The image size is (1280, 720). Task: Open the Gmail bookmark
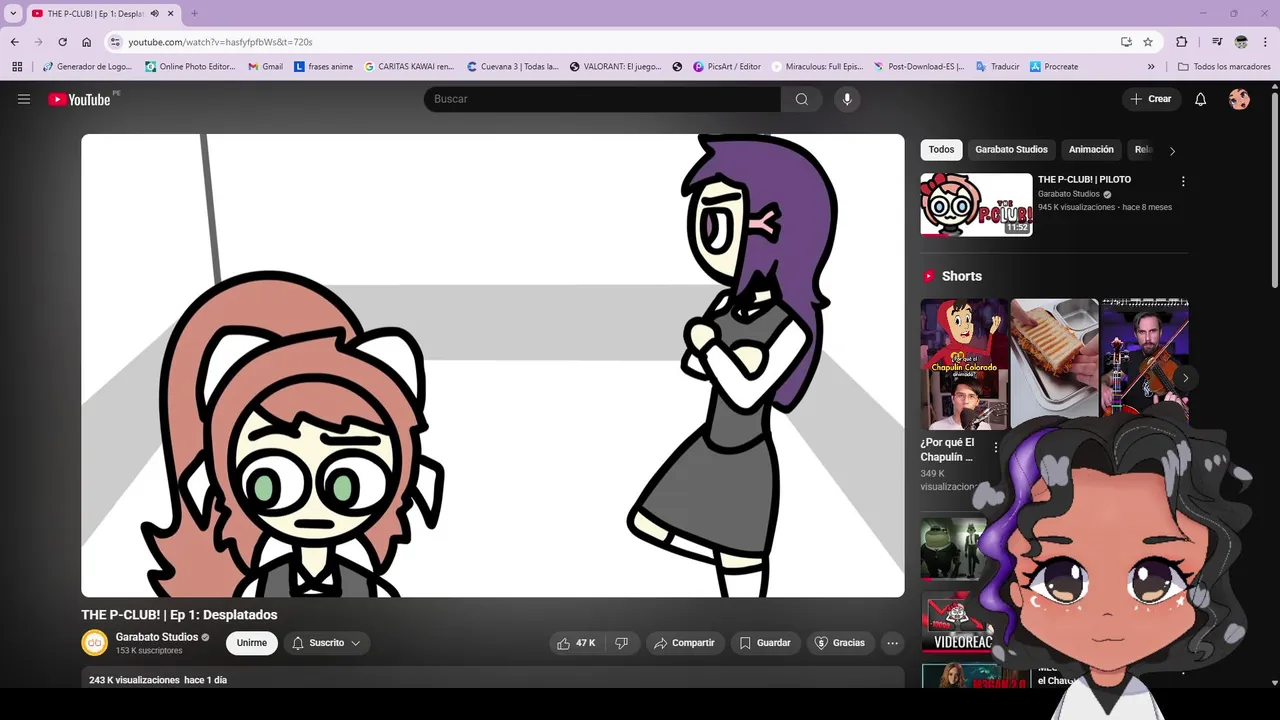tap(265, 67)
